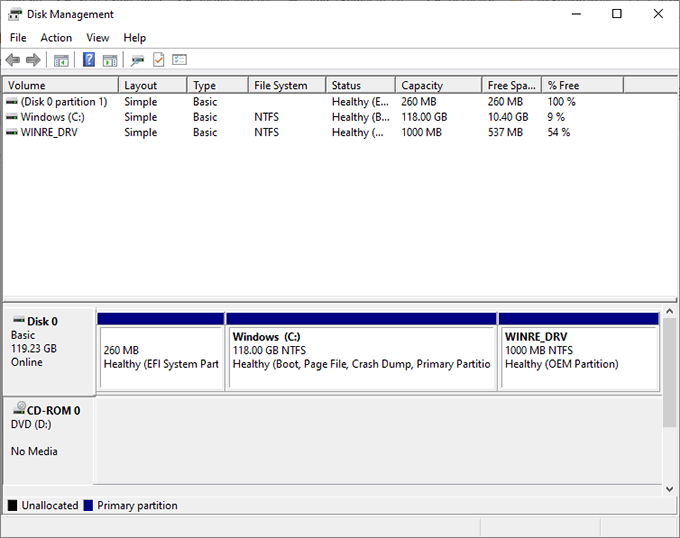Click the blue Primary partition legend swatch
Image resolution: width=680 pixels, height=538 pixels.
[89, 506]
